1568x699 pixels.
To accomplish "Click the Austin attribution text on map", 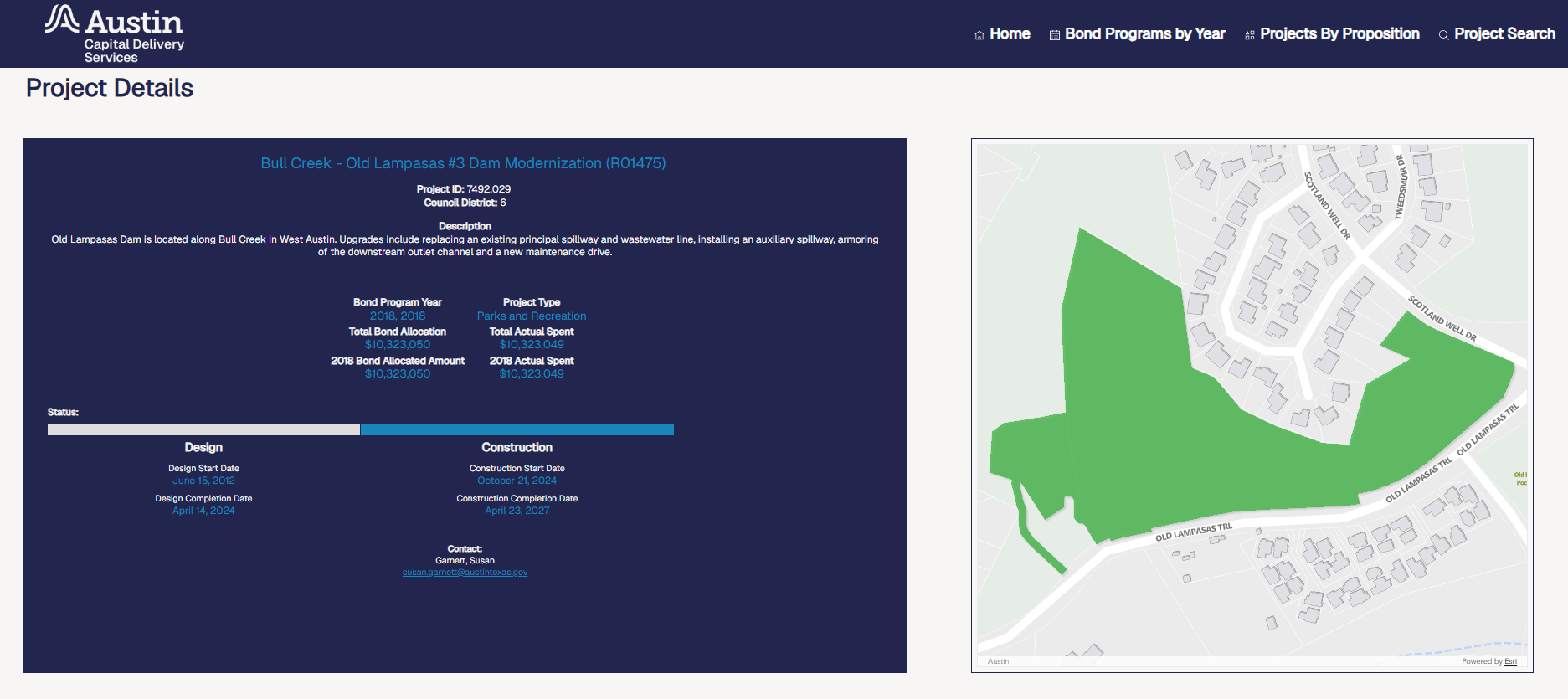I will [998, 661].
